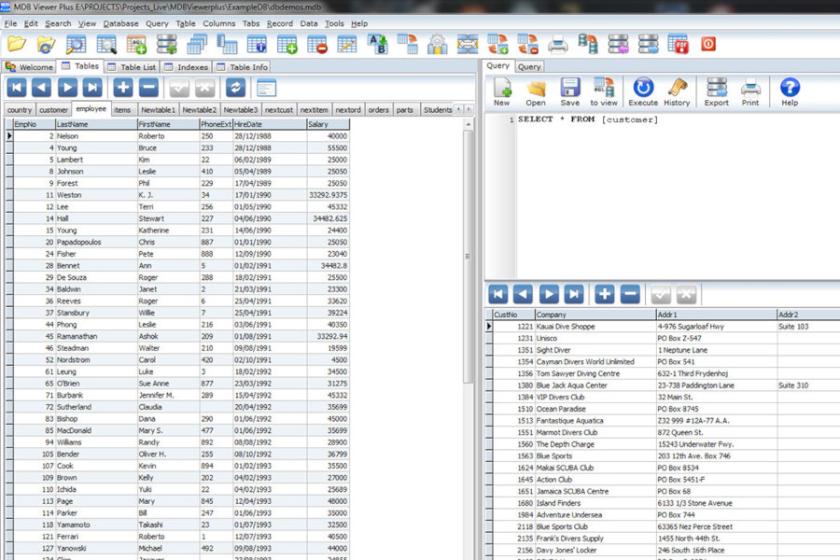The image size is (840, 560).
Task: Click the stacked tables copy icon
Action: 197,44
